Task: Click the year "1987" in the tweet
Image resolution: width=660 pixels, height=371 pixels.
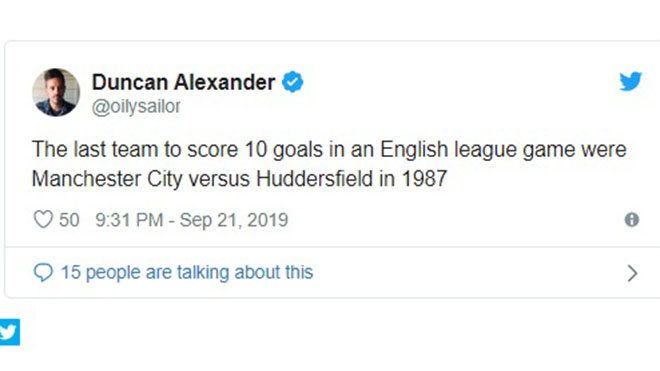Action: click(x=424, y=179)
